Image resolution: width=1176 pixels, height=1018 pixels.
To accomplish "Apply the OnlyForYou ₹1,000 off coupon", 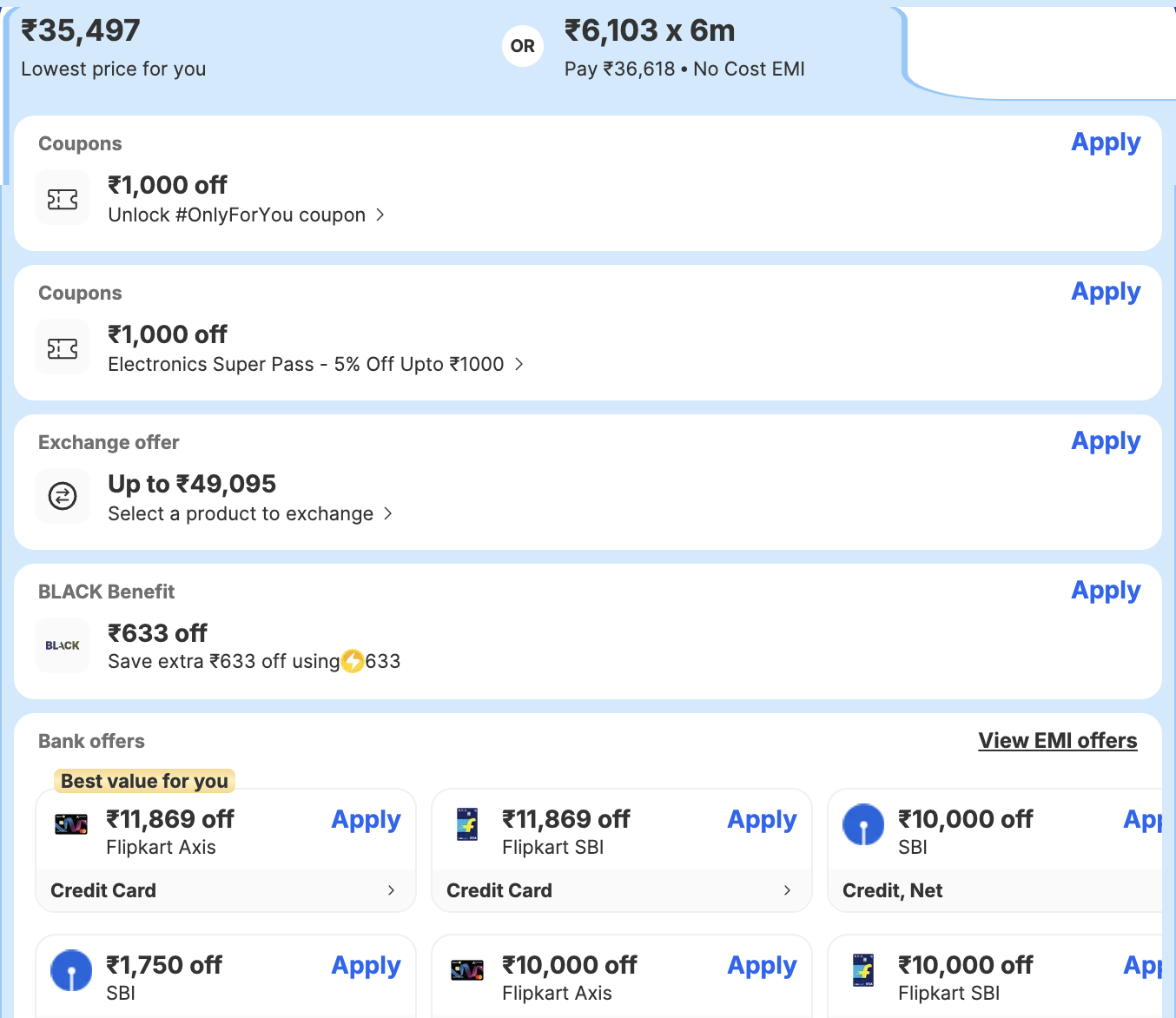I will click(x=1105, y=142).
